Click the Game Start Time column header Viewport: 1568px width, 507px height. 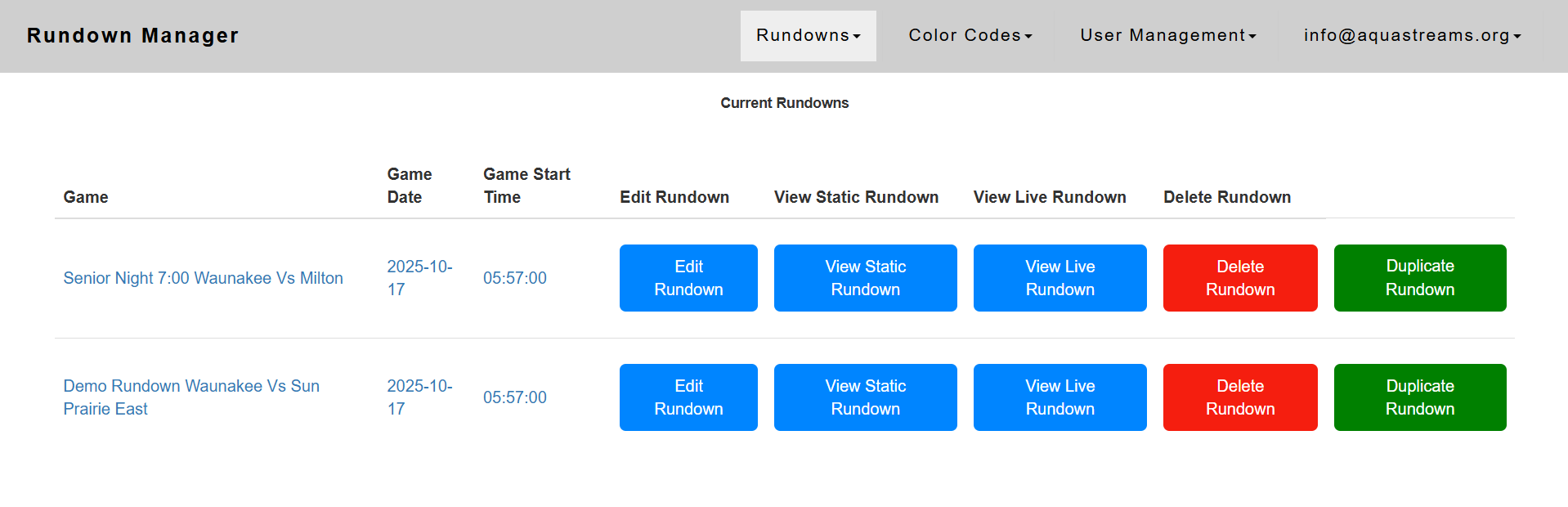526,186
